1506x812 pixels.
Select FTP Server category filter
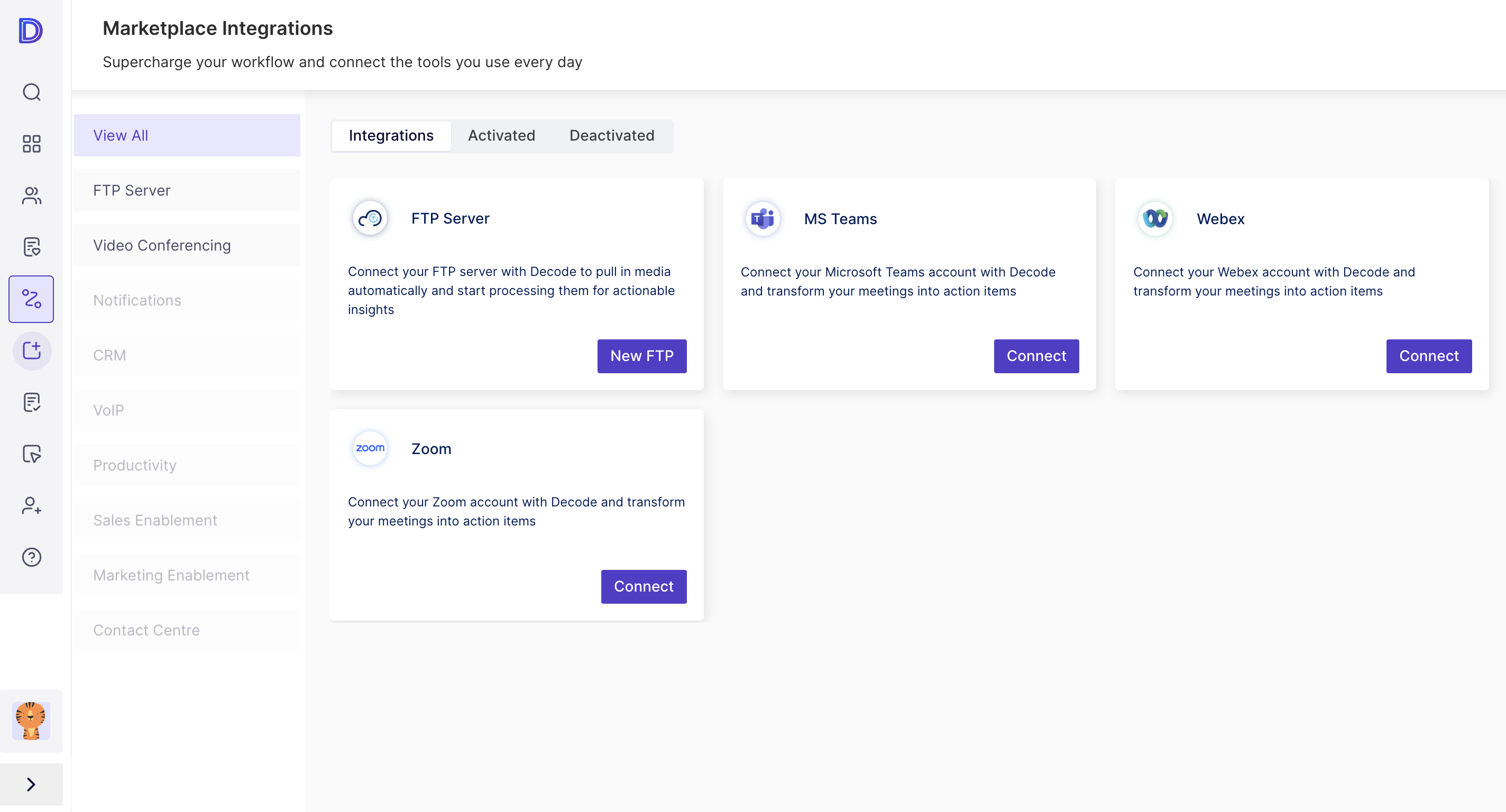pyautogui.click(x=187, y=191)
